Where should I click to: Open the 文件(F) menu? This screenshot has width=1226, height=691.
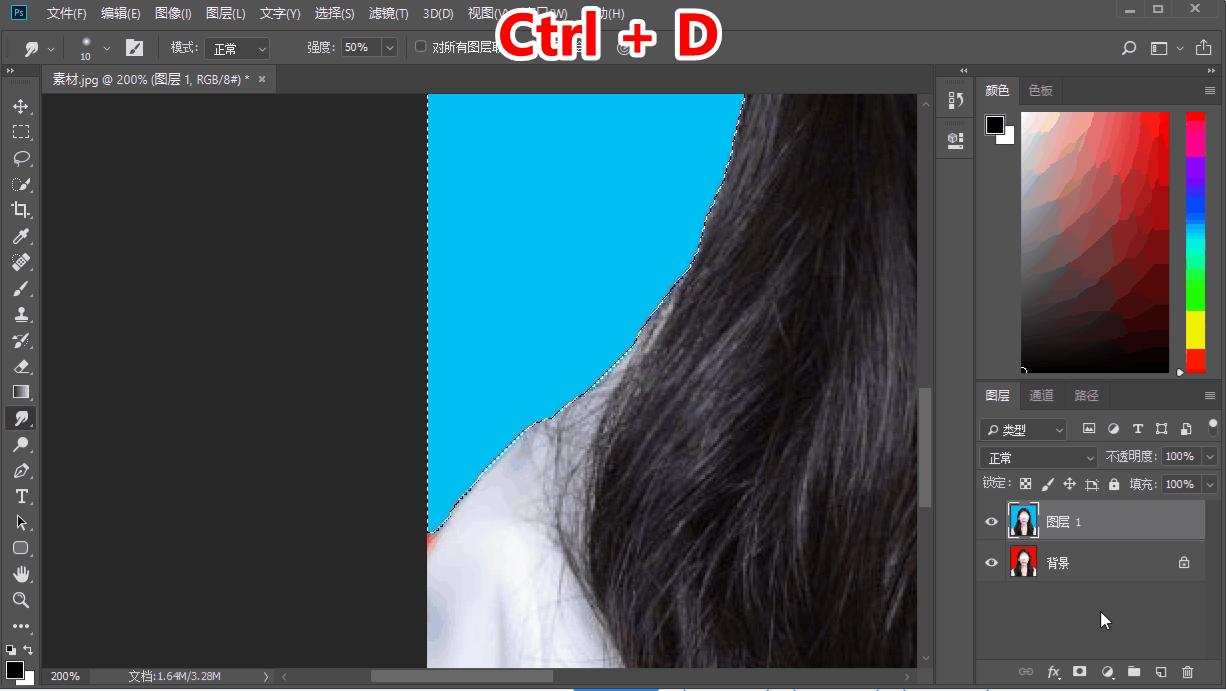click(67, 14)
